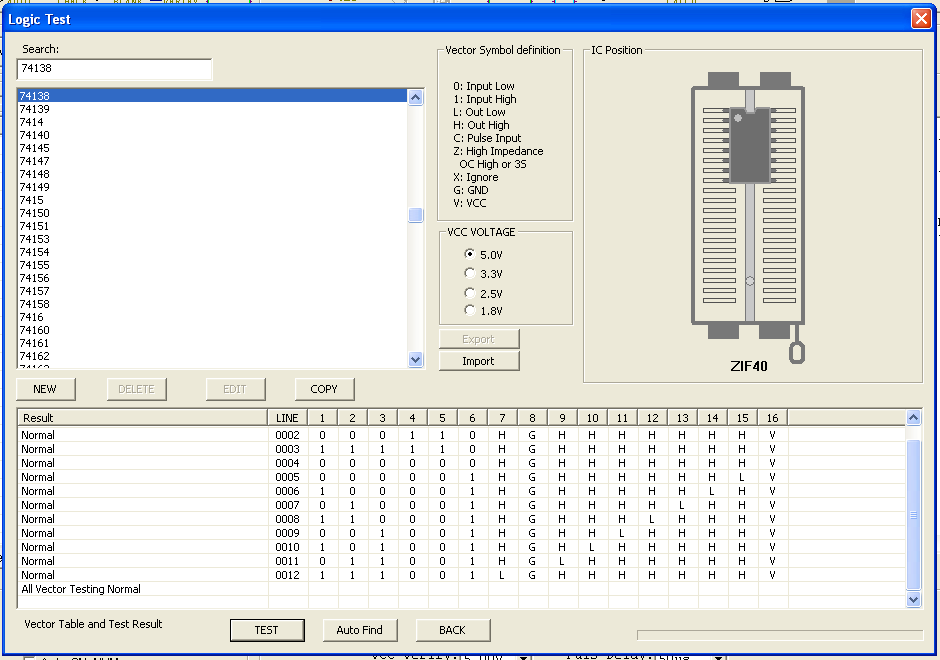Click IC list scroll down arrow
This screenshot has width=940, height=660.
tap(415, 360)
